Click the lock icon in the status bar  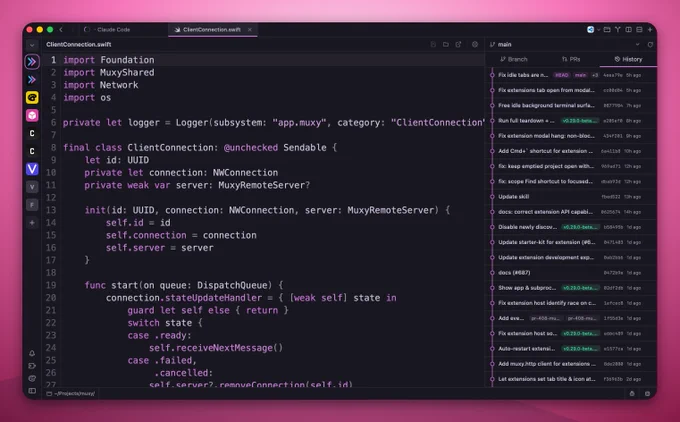point(632,393)
